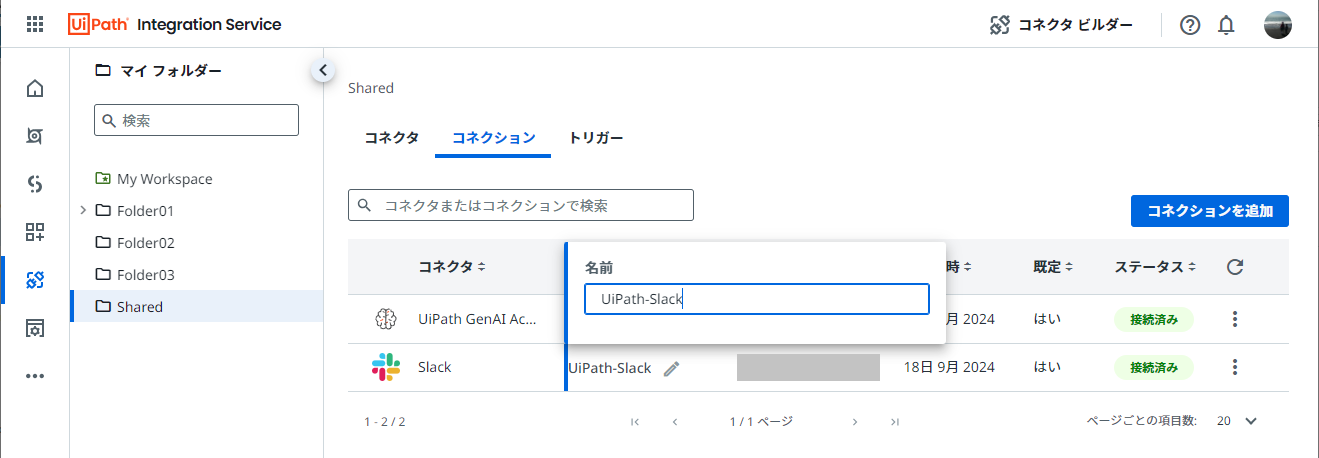Open the notifications bell icon
Image resolution: width=1319 pixels, height=458 pixels.
(1226, 26)
